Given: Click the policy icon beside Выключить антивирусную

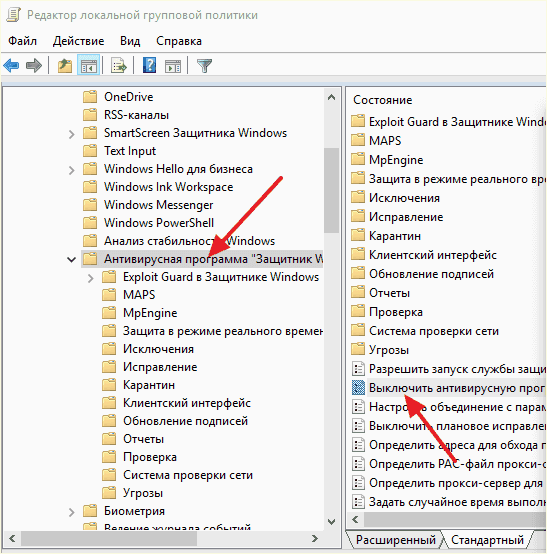Looking at the screenshot, I should [x=358, y=388].
